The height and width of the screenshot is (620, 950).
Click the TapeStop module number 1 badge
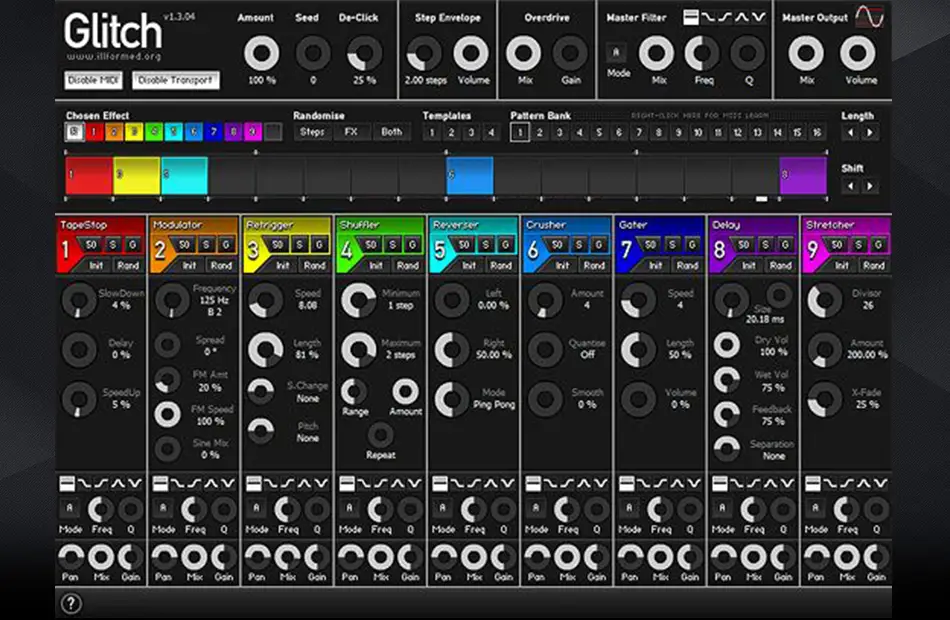click(66, 248)
